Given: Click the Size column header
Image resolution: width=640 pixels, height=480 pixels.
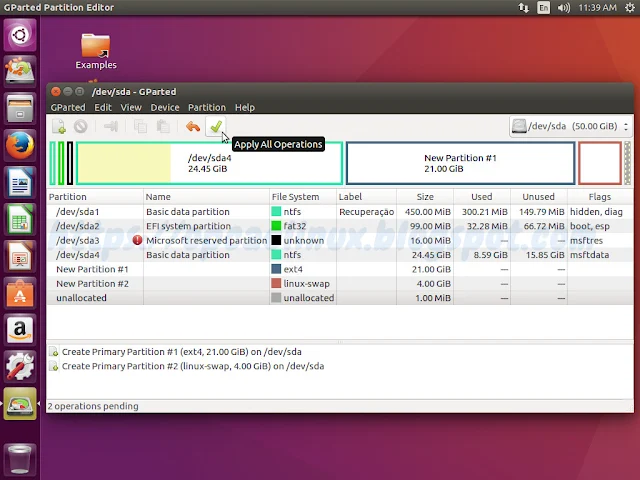Looking at the screenshot, I should click(x=425, y=197).
